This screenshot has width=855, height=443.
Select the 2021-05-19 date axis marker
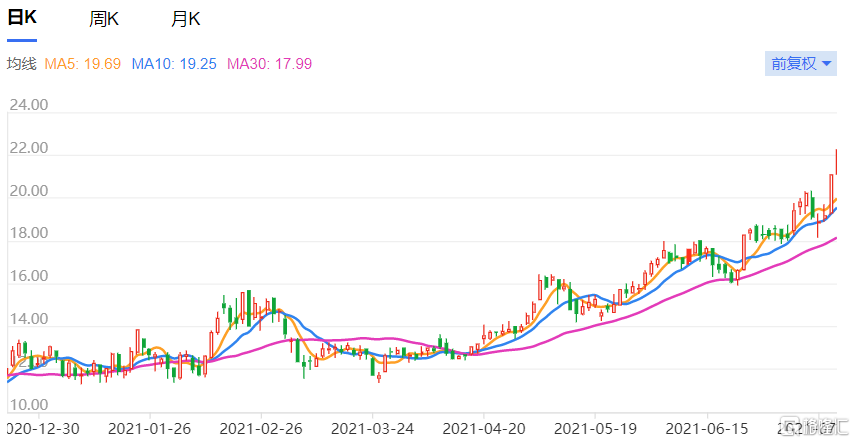595,428
